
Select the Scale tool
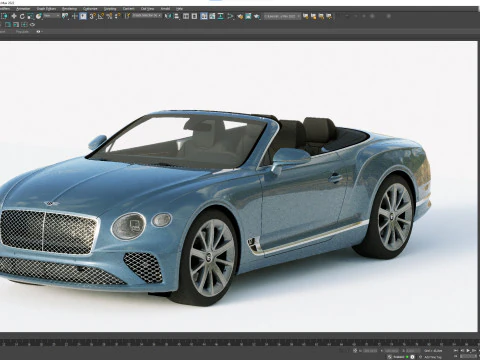[x=30, y=16]
